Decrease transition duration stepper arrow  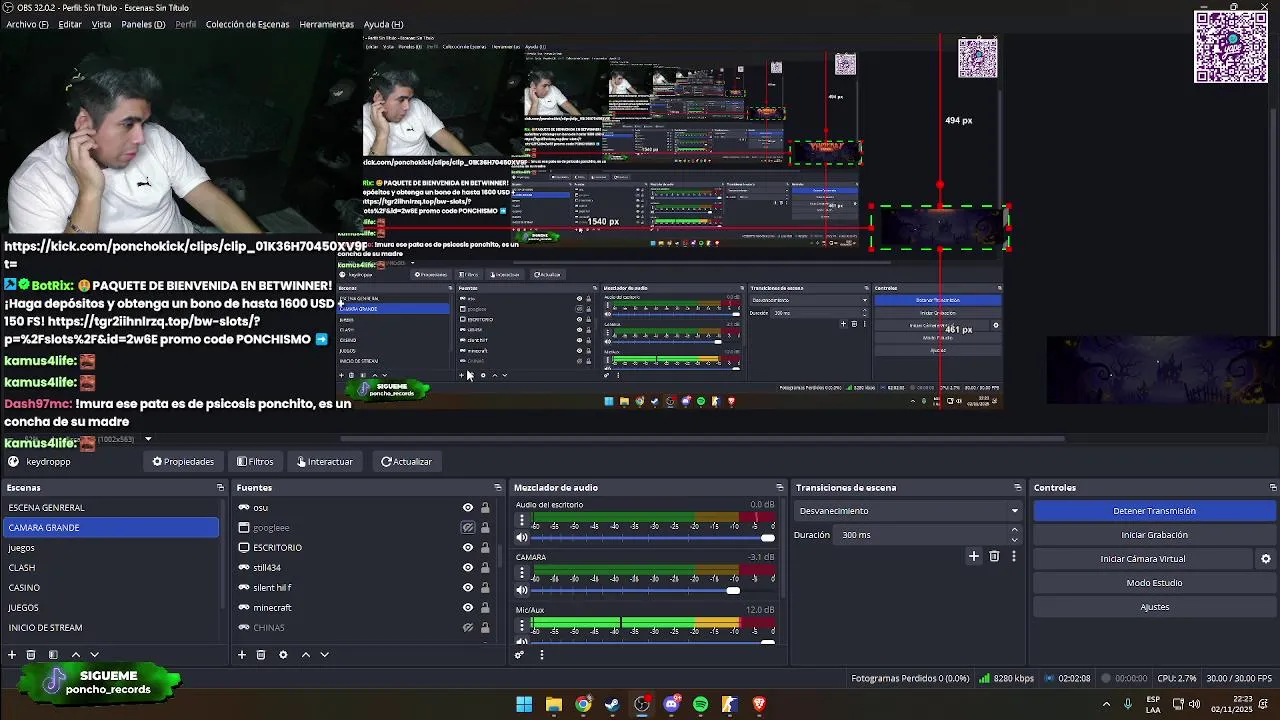[x=1014, y=540]
